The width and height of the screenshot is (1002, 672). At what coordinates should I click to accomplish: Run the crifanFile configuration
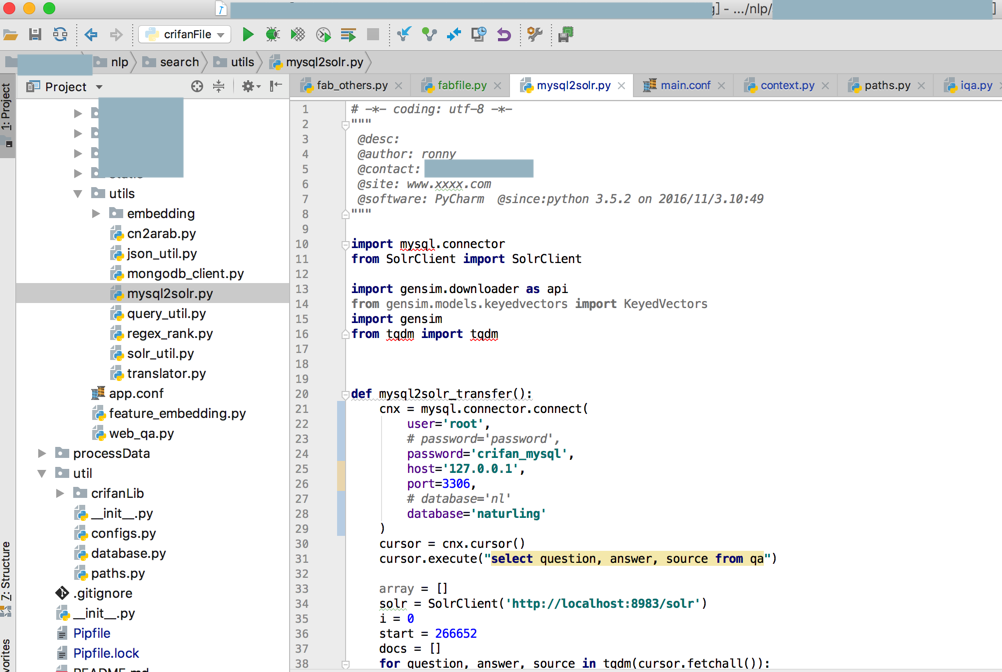tap(248, 34)
